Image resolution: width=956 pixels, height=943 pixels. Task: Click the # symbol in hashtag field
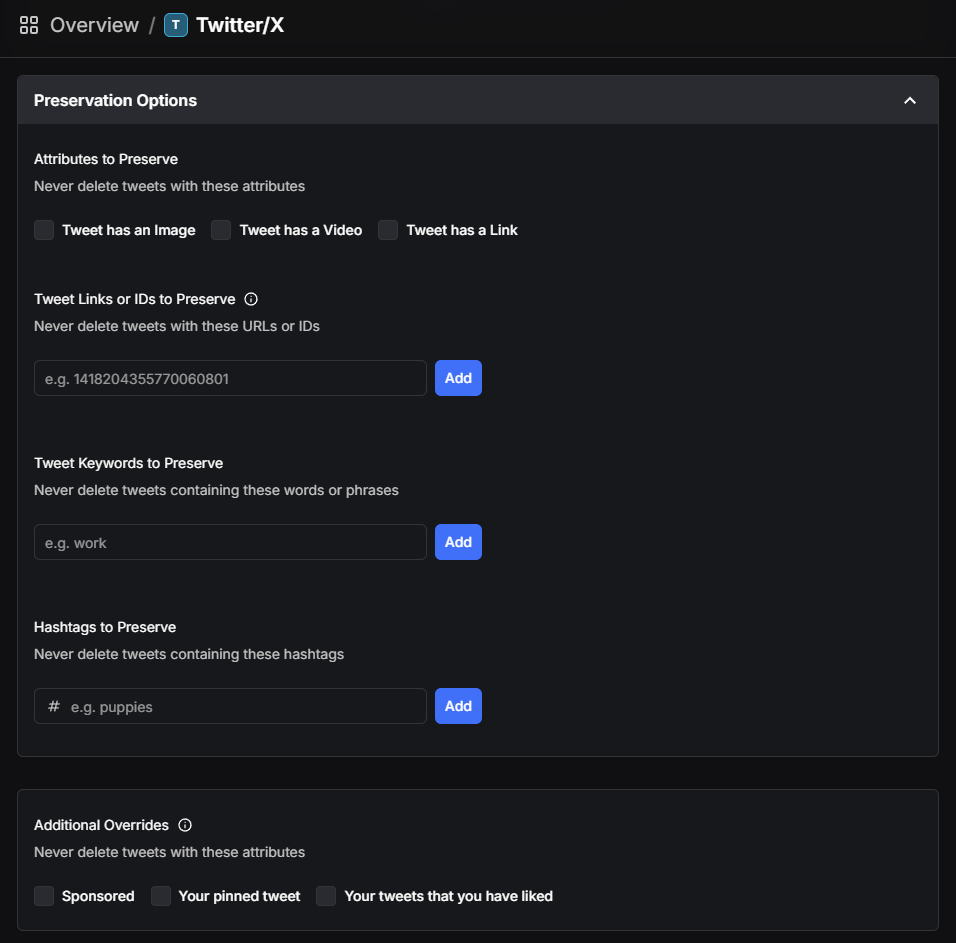54,706
